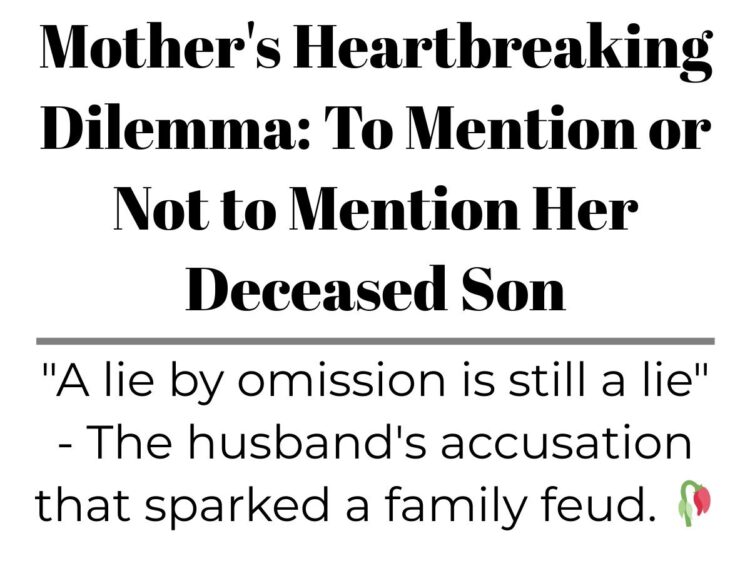Click the wilted rose emoji
The image size is (750, 563).
click(x=695, y=503)
